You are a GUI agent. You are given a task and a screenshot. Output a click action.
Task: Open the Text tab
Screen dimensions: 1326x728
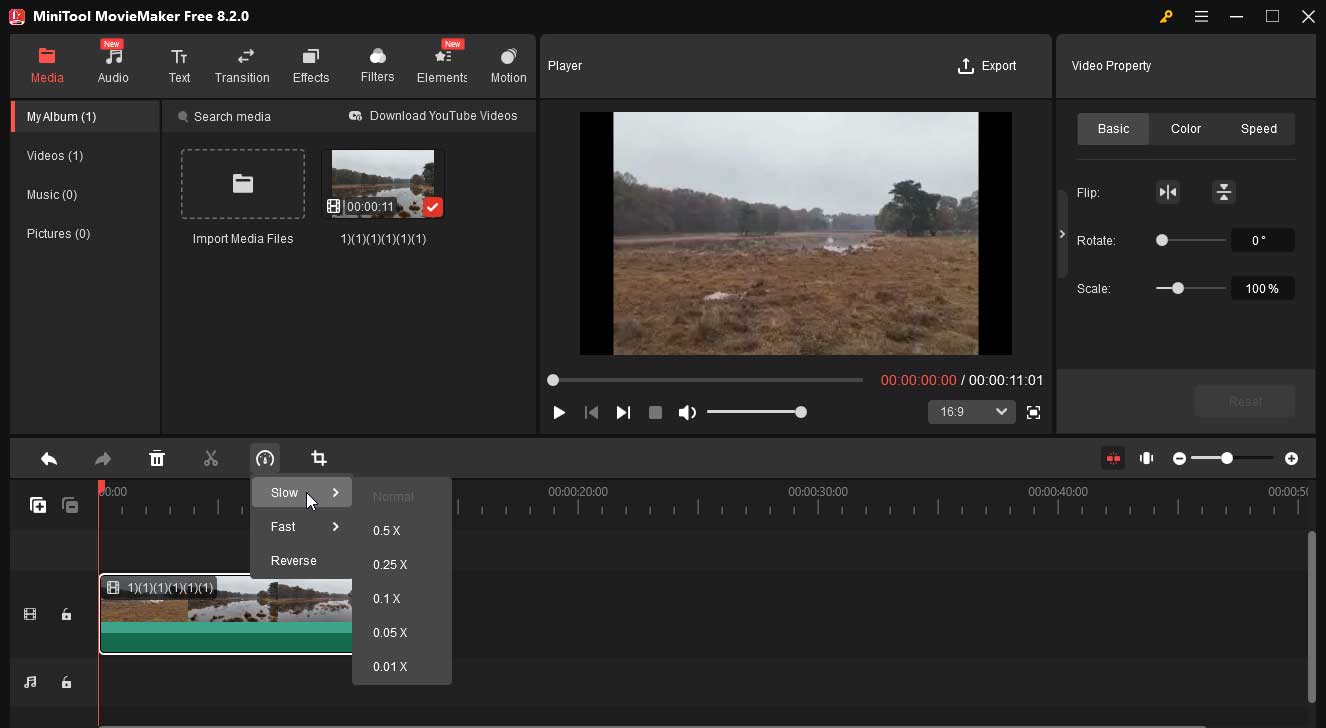pyautogui.click(x=179, y=65)
